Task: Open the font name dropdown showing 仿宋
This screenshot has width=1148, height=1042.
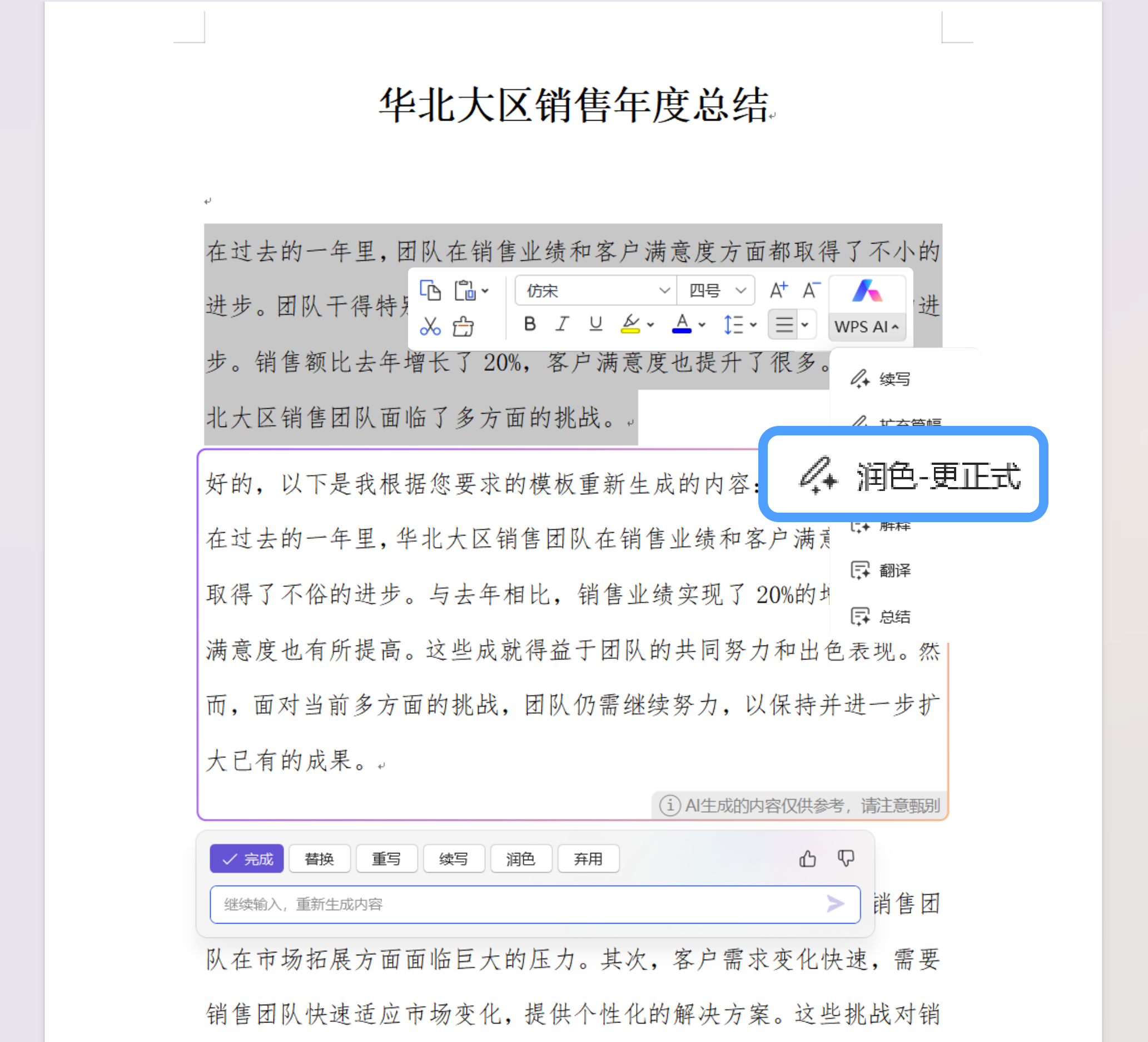Action: [595, 291]
